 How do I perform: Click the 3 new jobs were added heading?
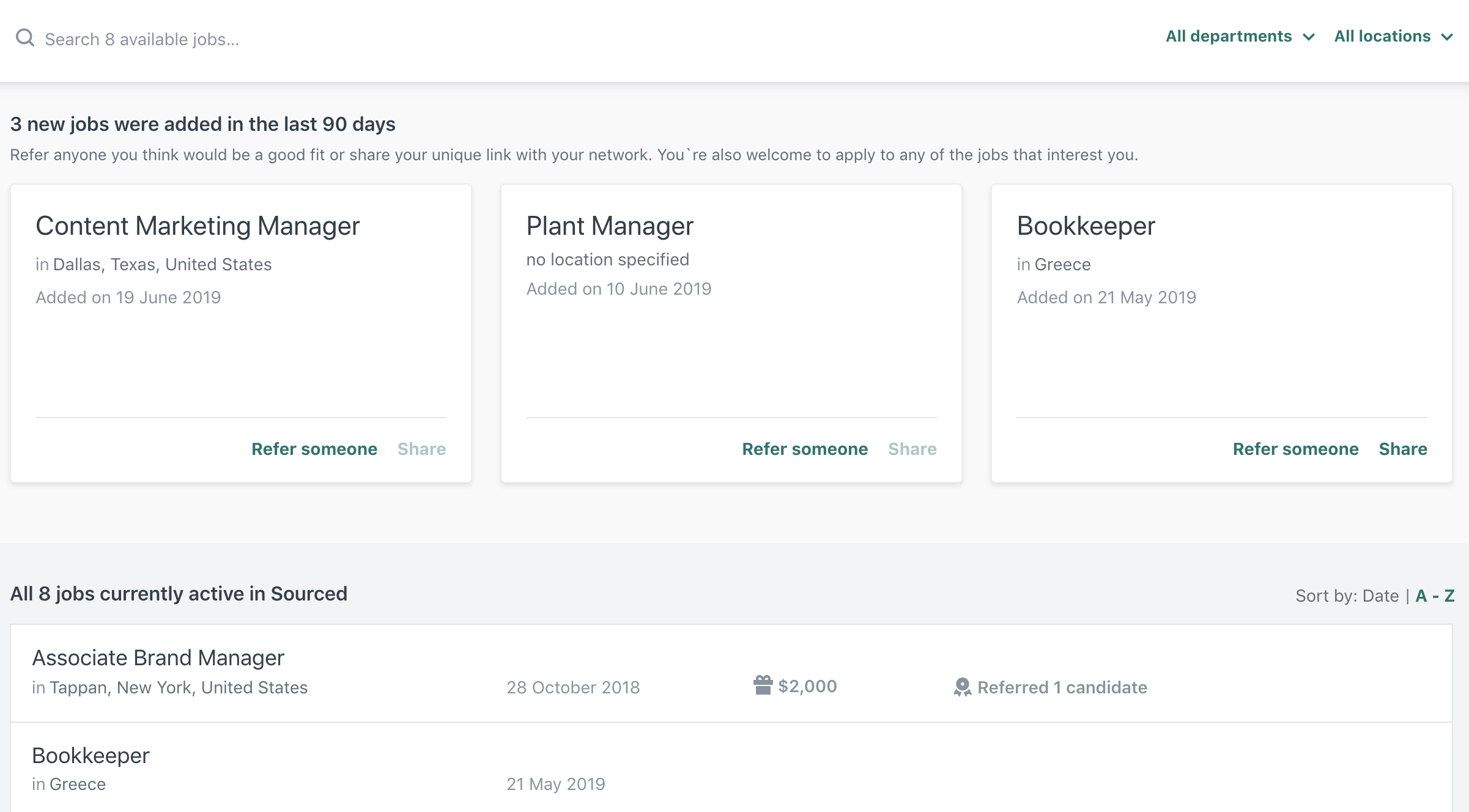coord(203,124)
